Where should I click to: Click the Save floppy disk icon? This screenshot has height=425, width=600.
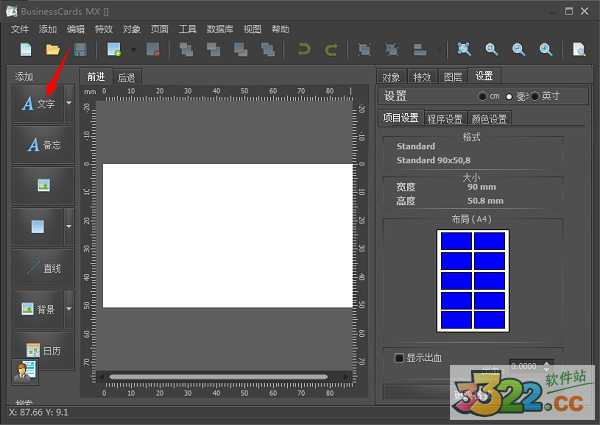click(80, 50)
